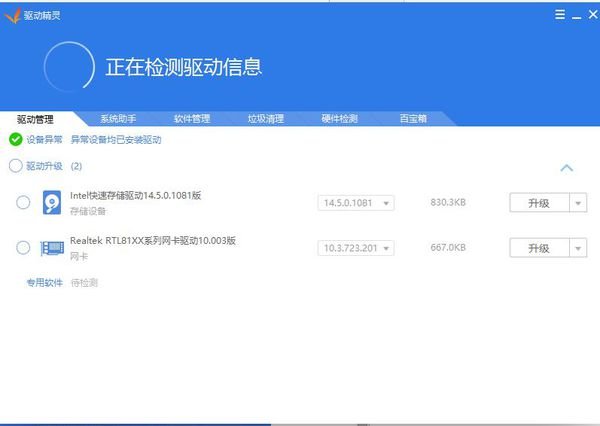Switch to the 软件管理 tab
This screenshot has width=600, height=426.
(x=192, y=119)
